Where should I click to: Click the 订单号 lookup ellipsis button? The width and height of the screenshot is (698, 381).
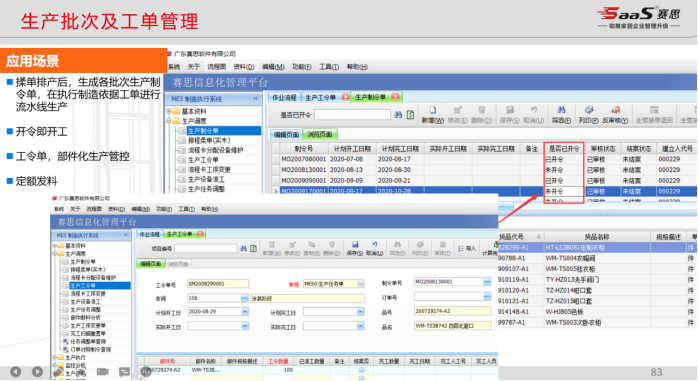tap(487, 296)
